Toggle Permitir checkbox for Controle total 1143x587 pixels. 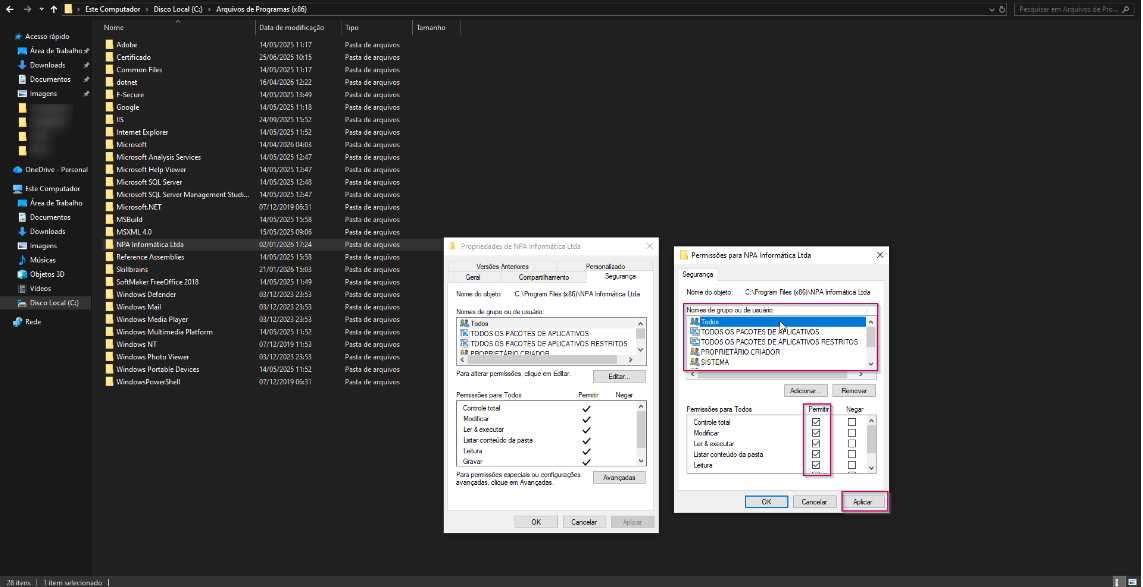[816, 422]
